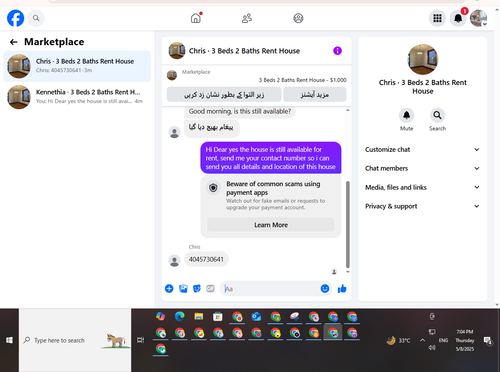Select the Kennethia conversation in list

[x=77, y=97]
